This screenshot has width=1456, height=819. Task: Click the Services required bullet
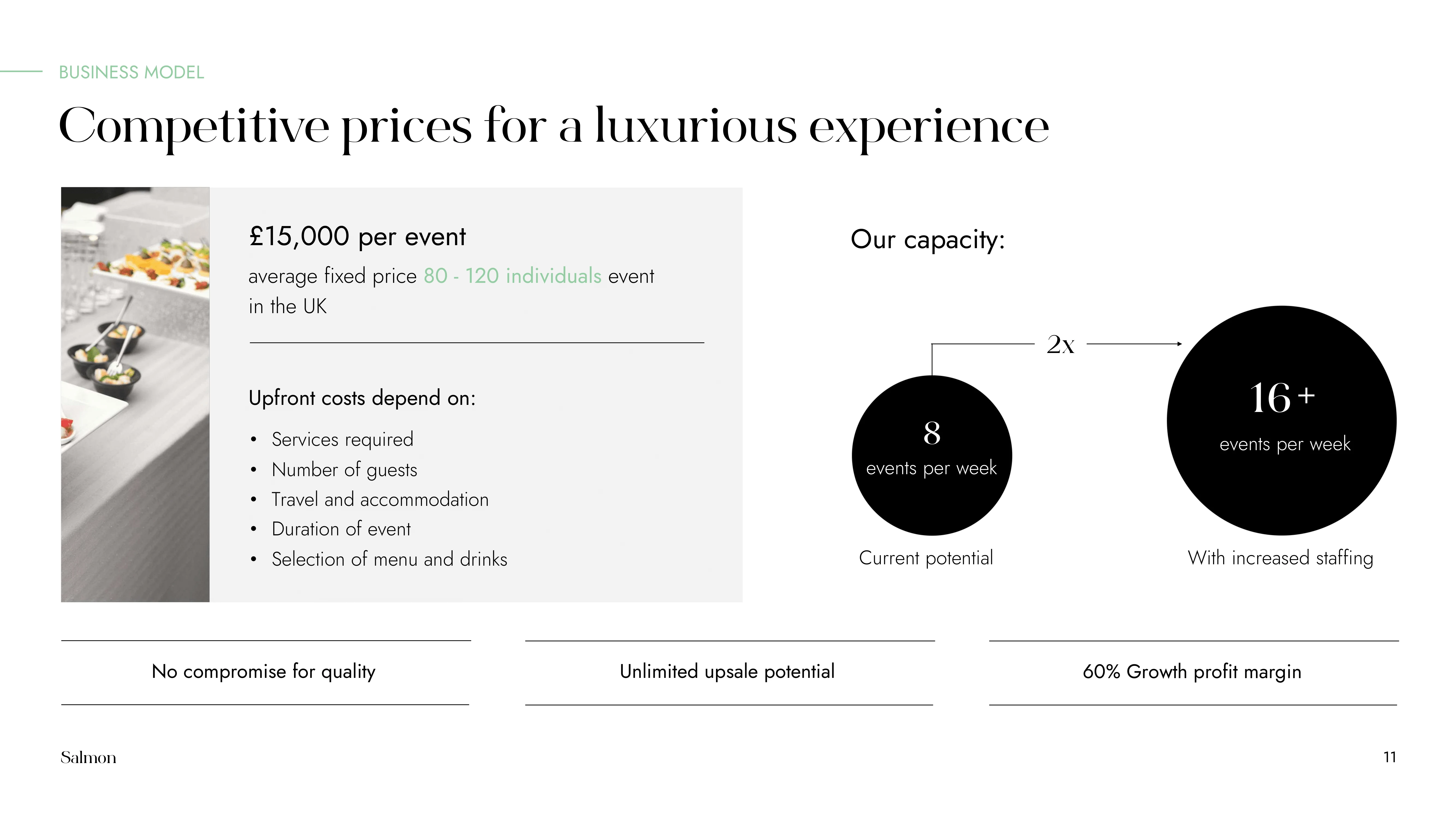click(x=343, y=439)
